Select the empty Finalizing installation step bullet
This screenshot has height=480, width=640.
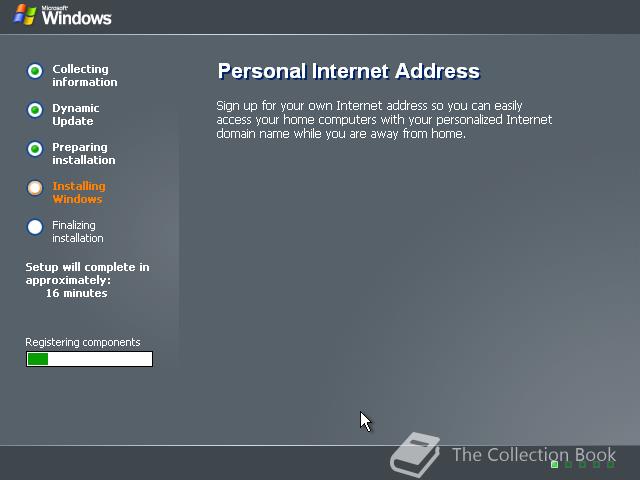click(x=35, y=227)
